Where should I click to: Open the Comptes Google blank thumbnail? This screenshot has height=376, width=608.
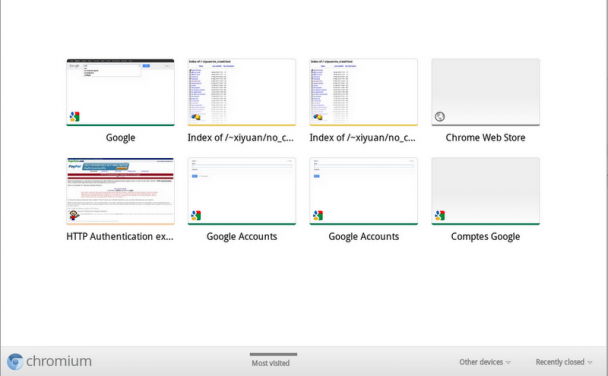coord(485,191)
